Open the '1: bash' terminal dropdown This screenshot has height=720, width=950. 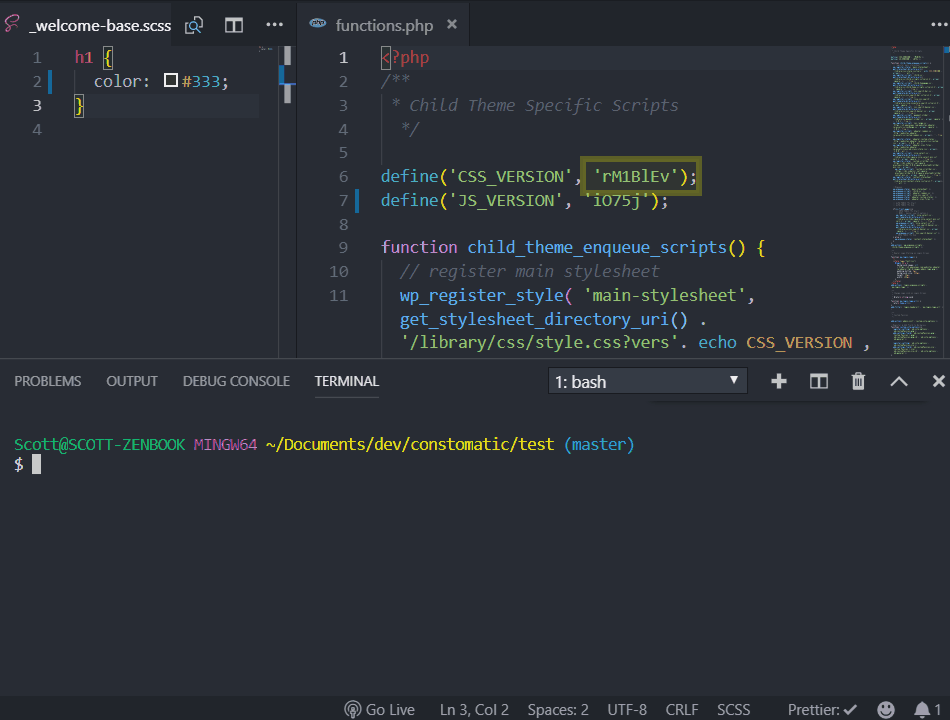pyautogui.click(x=648, y=381)
